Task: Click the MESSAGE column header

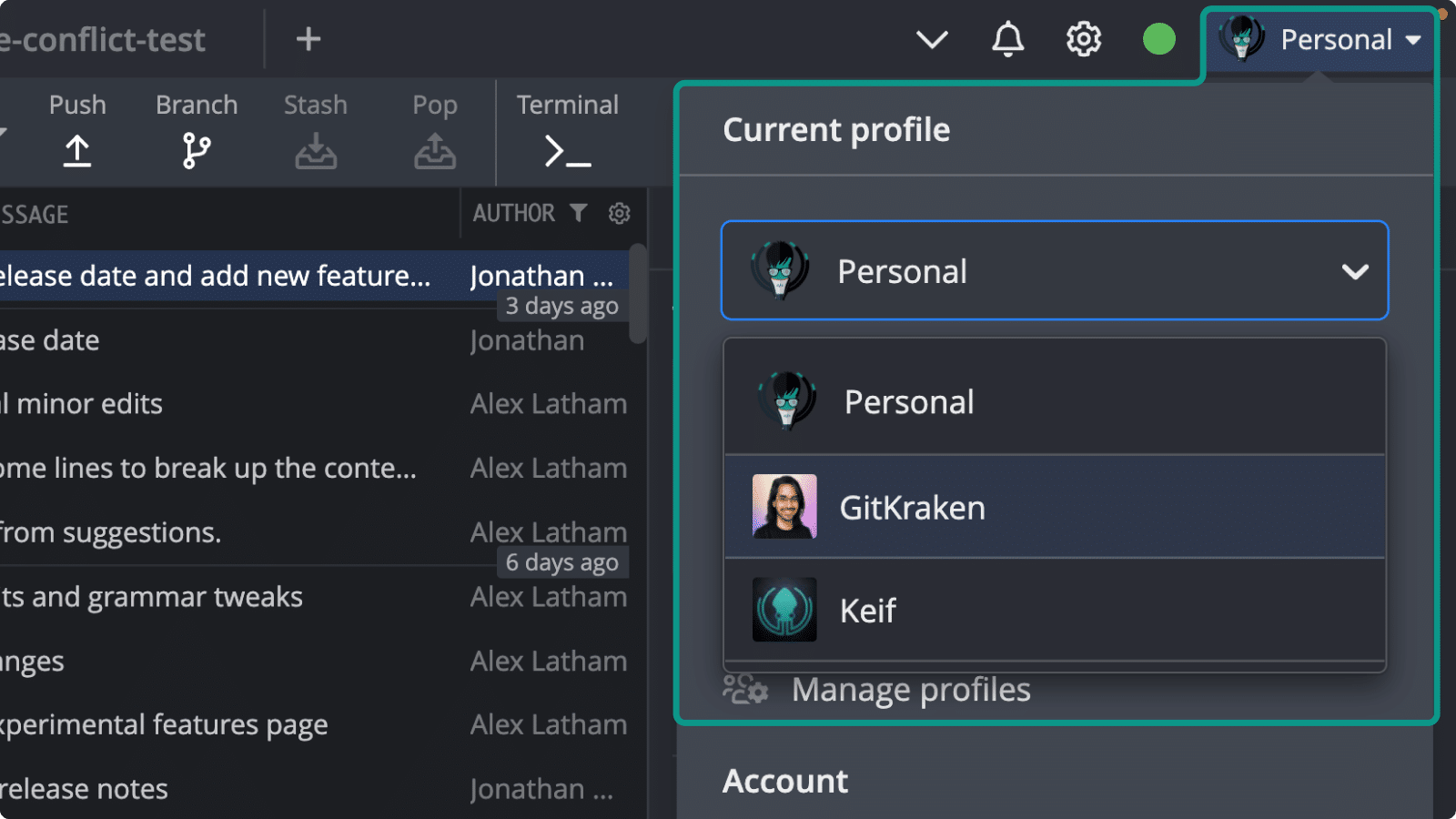Action: (x=35, y=215)
